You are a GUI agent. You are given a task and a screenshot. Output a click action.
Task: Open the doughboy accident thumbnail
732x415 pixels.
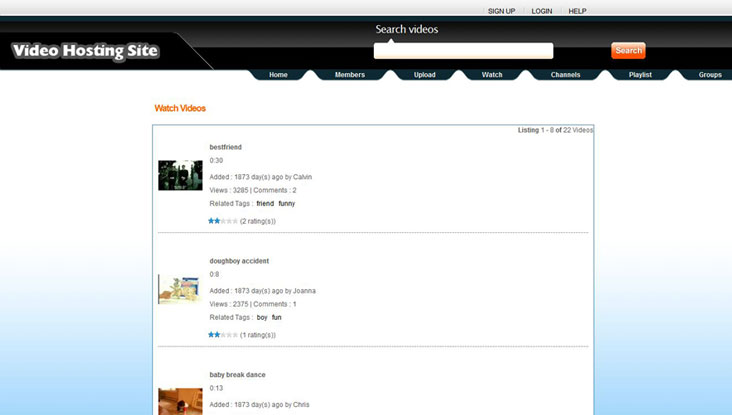[x=180, y=289]
